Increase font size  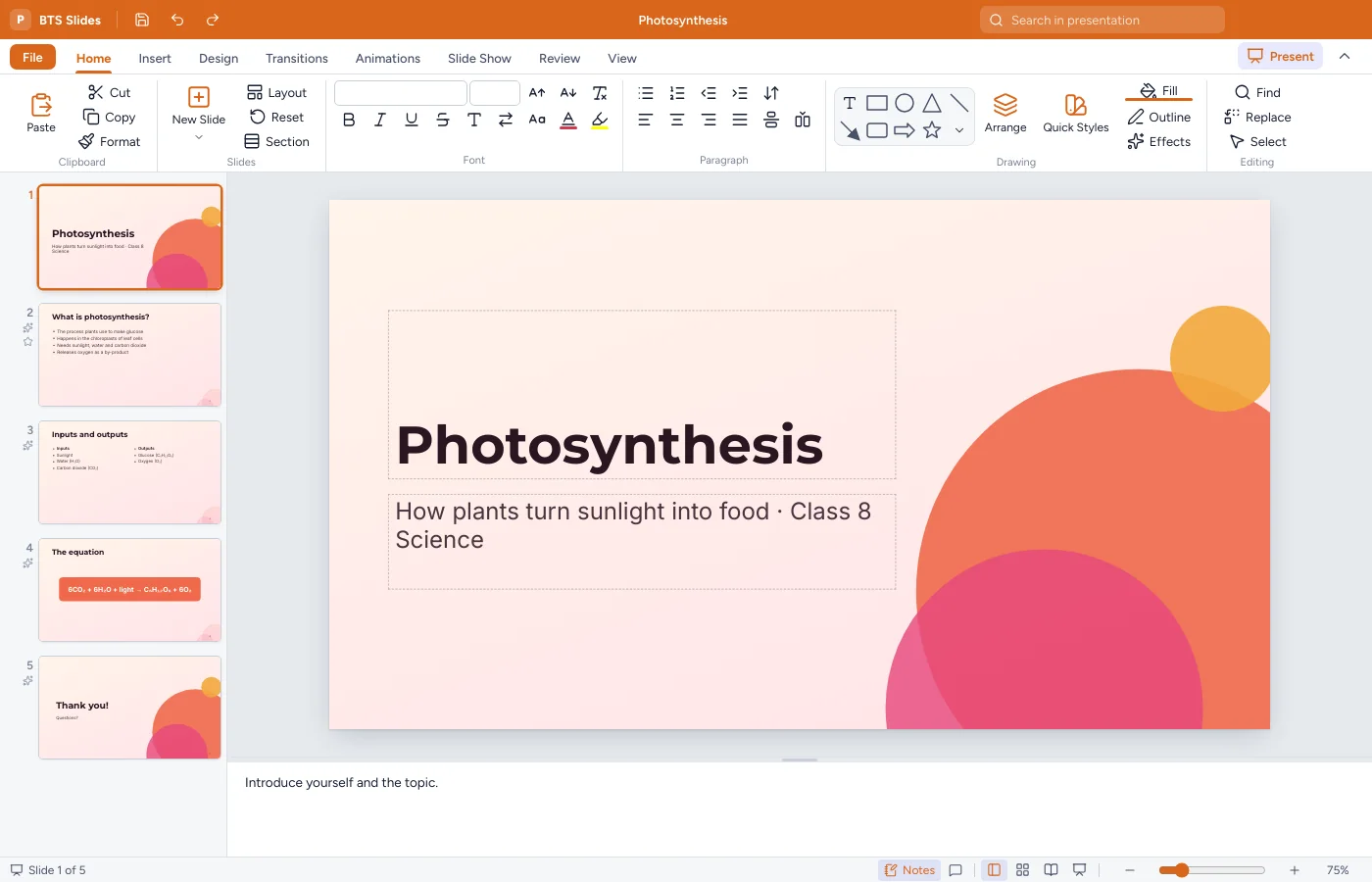pyautogui.click(x=537, y=93)
